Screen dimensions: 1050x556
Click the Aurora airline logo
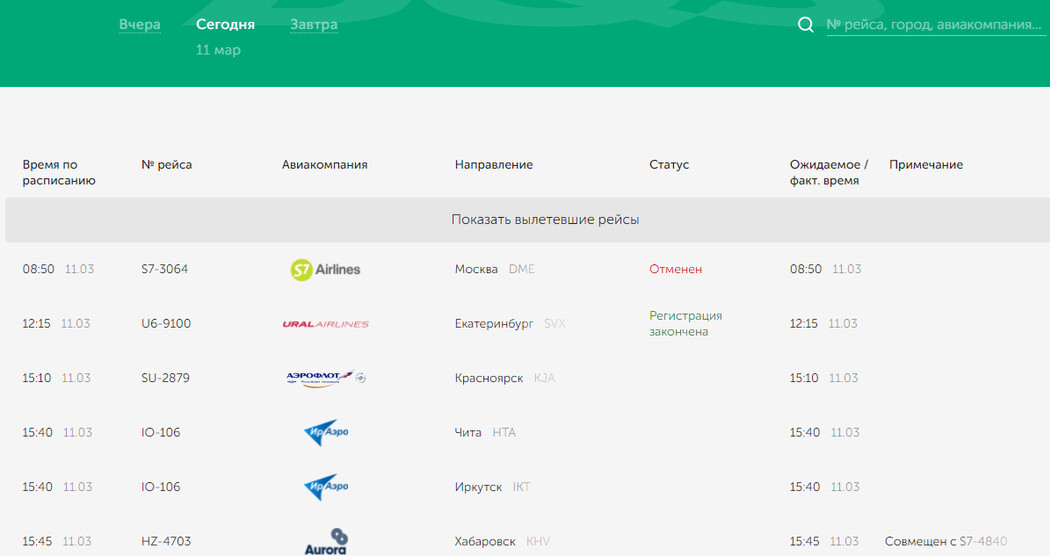(x=325, y=541)
